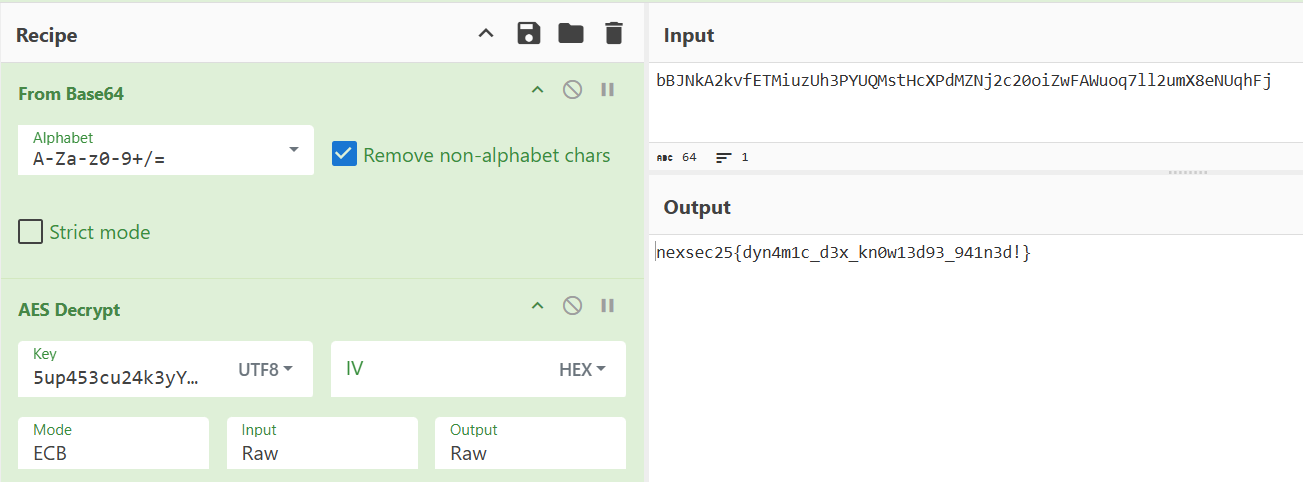Enable the Strict mode checkbox
This screenshot has height=482, width=1303.
click(30, 232)
